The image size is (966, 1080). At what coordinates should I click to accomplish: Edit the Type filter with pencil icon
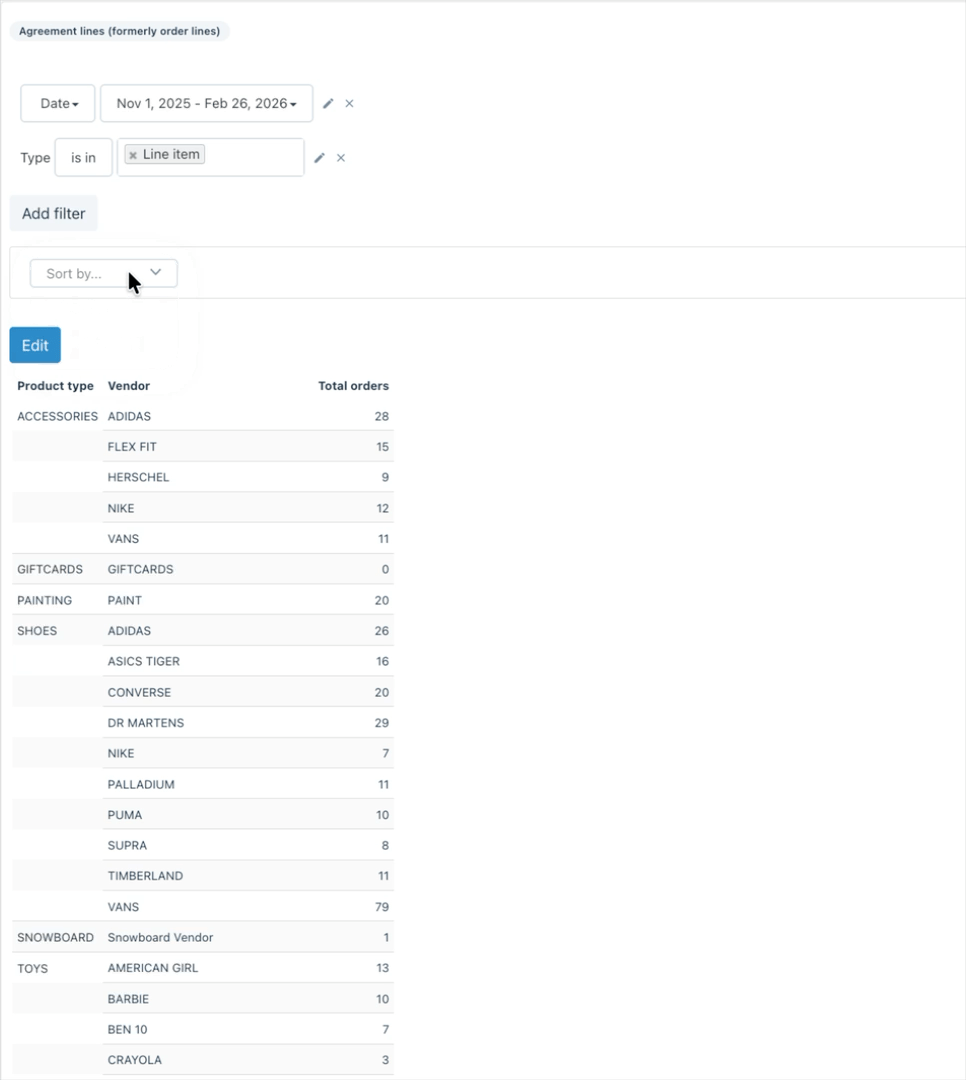pos(319,158)
